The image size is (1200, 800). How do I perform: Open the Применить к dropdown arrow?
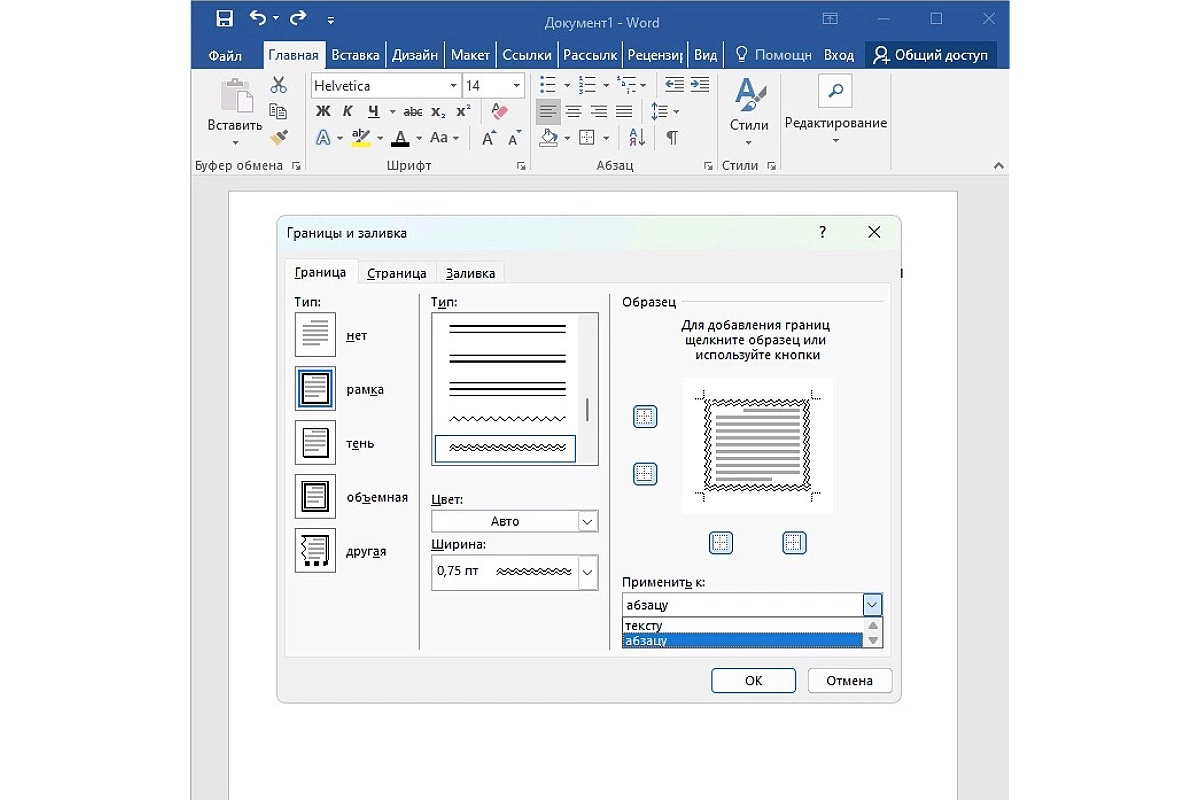[873, 605]
